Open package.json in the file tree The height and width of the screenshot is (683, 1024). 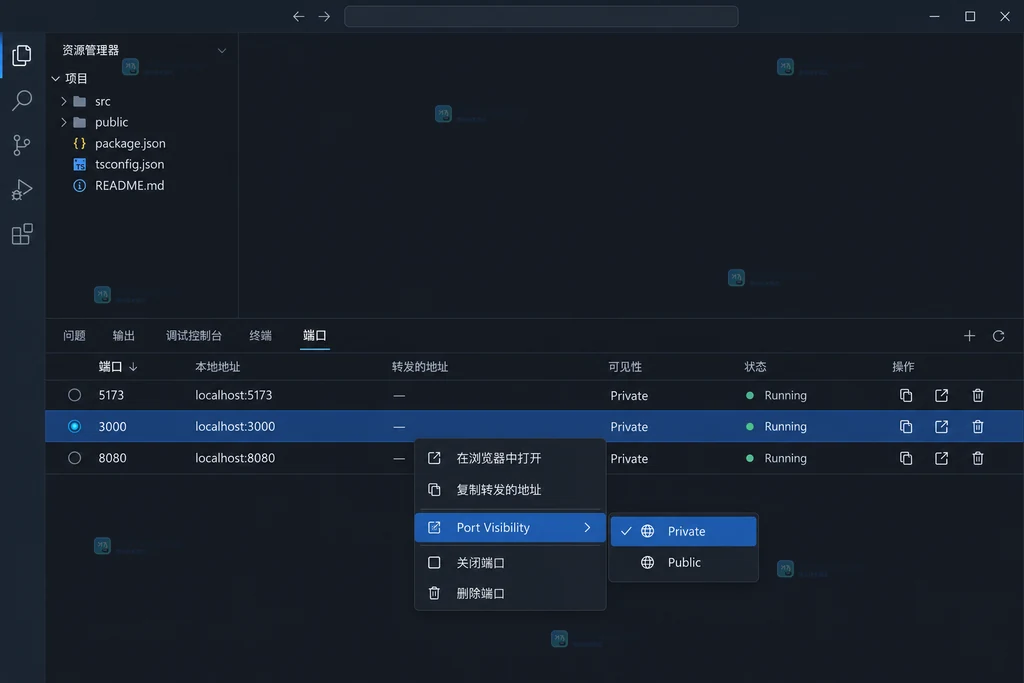[x=130, y=143]
